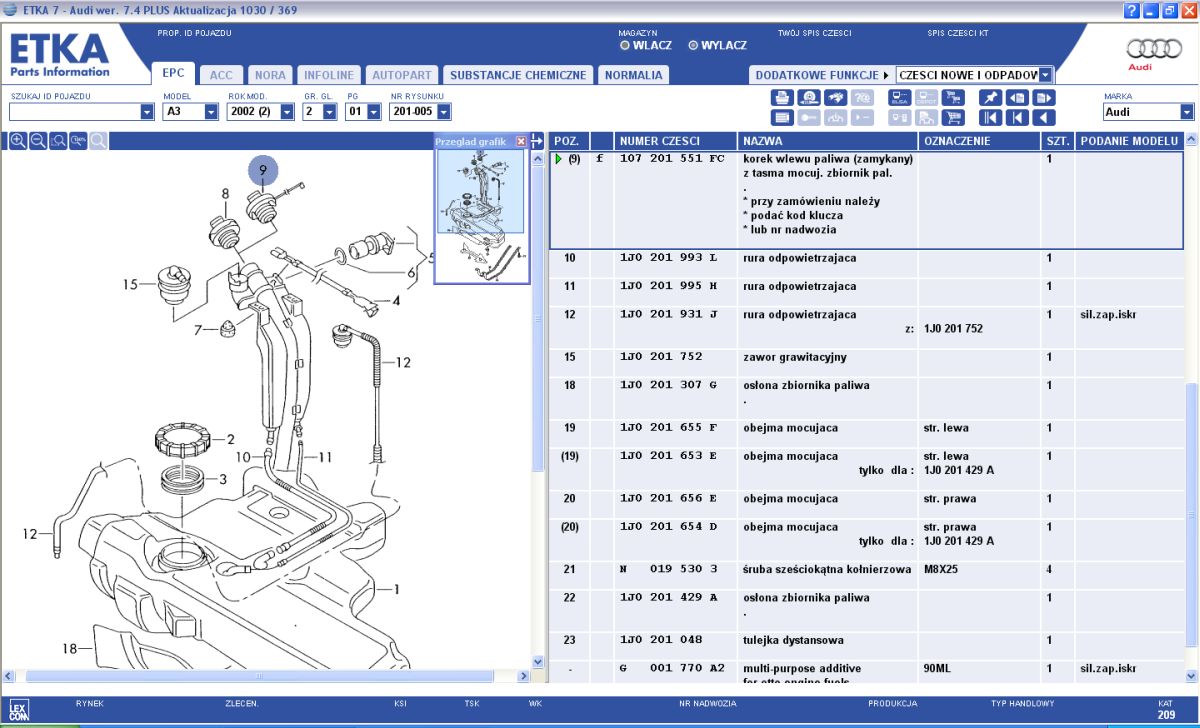Image resolution: width=1200 pixels, height=728 pixels.
Task: Zoom out of the parts diagram
Action: coord(38,141)
